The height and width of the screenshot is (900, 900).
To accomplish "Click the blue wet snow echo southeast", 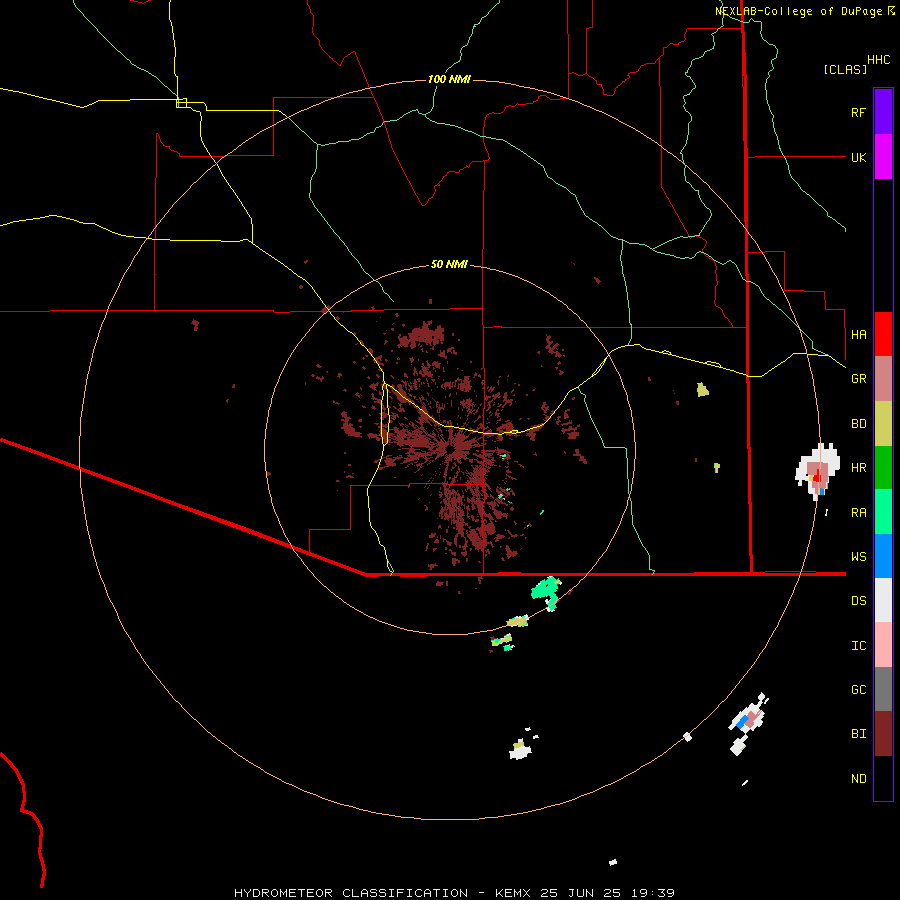I will 743,721.
